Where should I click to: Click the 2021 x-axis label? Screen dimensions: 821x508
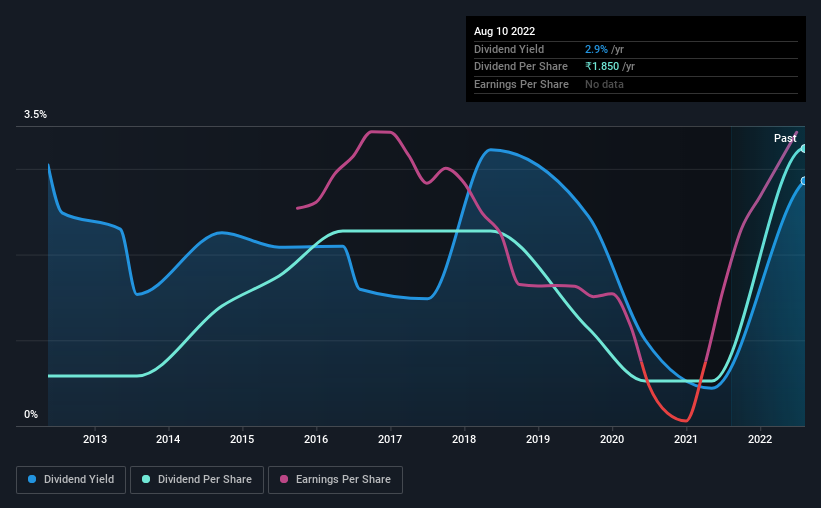coord(686,439)
